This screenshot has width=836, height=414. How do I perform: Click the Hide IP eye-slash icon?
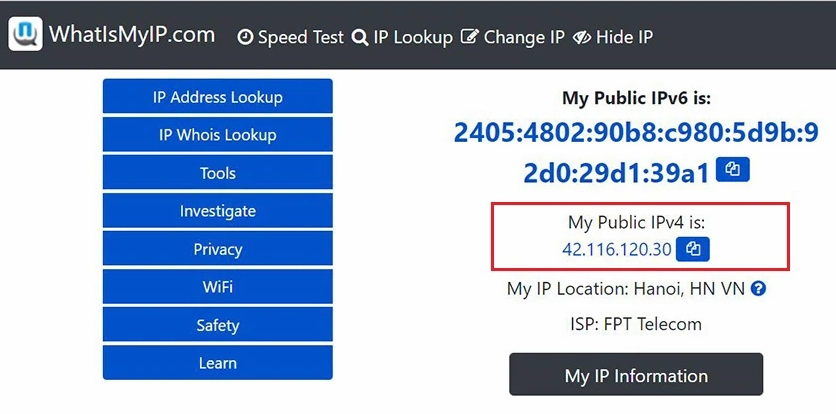pyautogui.click(x=582, y=37)
